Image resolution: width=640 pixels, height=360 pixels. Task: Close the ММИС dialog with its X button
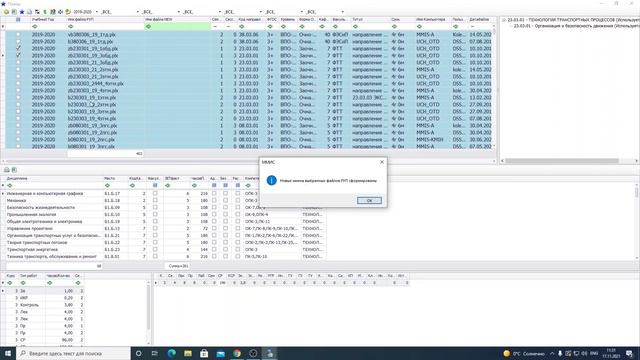click(382, 162)
